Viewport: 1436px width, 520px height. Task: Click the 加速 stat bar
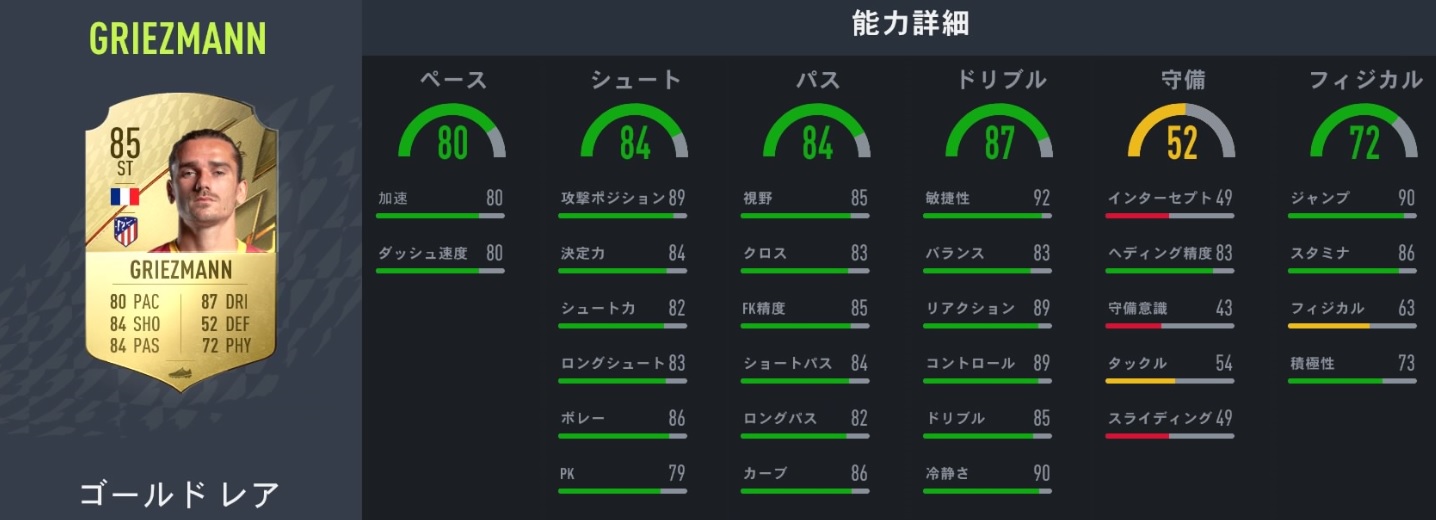(440, 215)
